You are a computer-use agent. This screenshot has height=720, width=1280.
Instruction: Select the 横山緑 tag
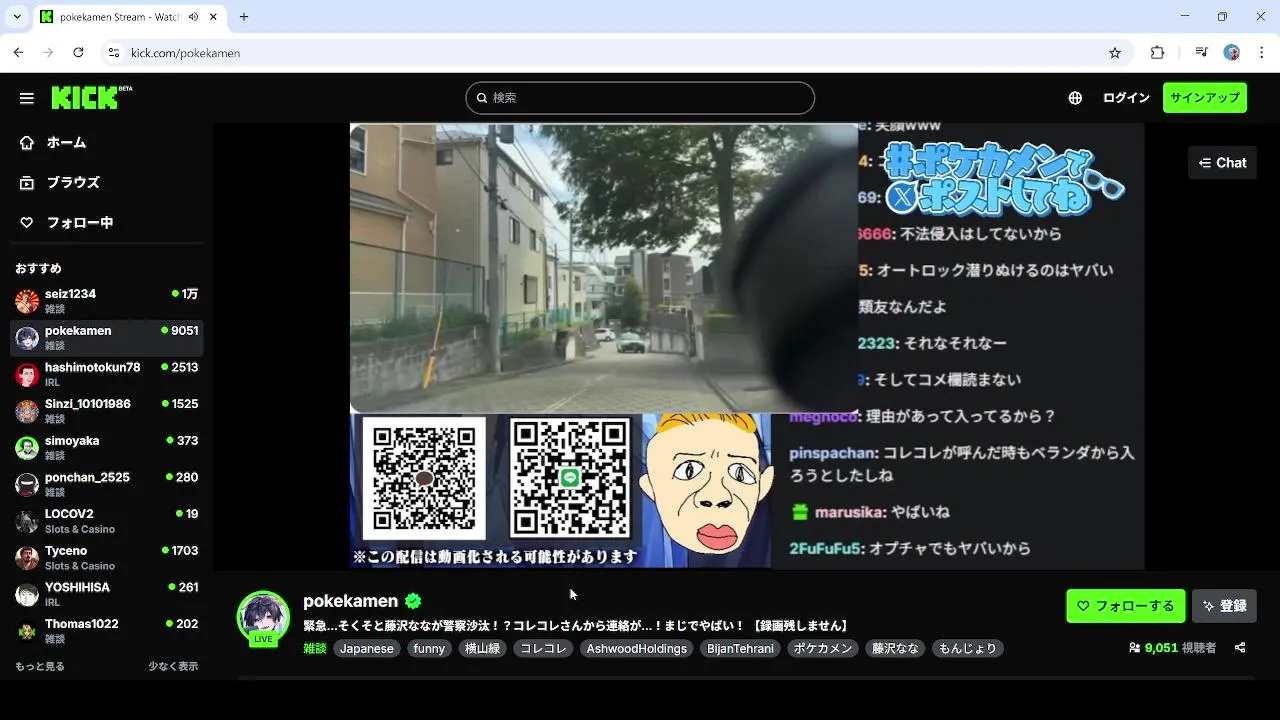click(x=482, y=649)
